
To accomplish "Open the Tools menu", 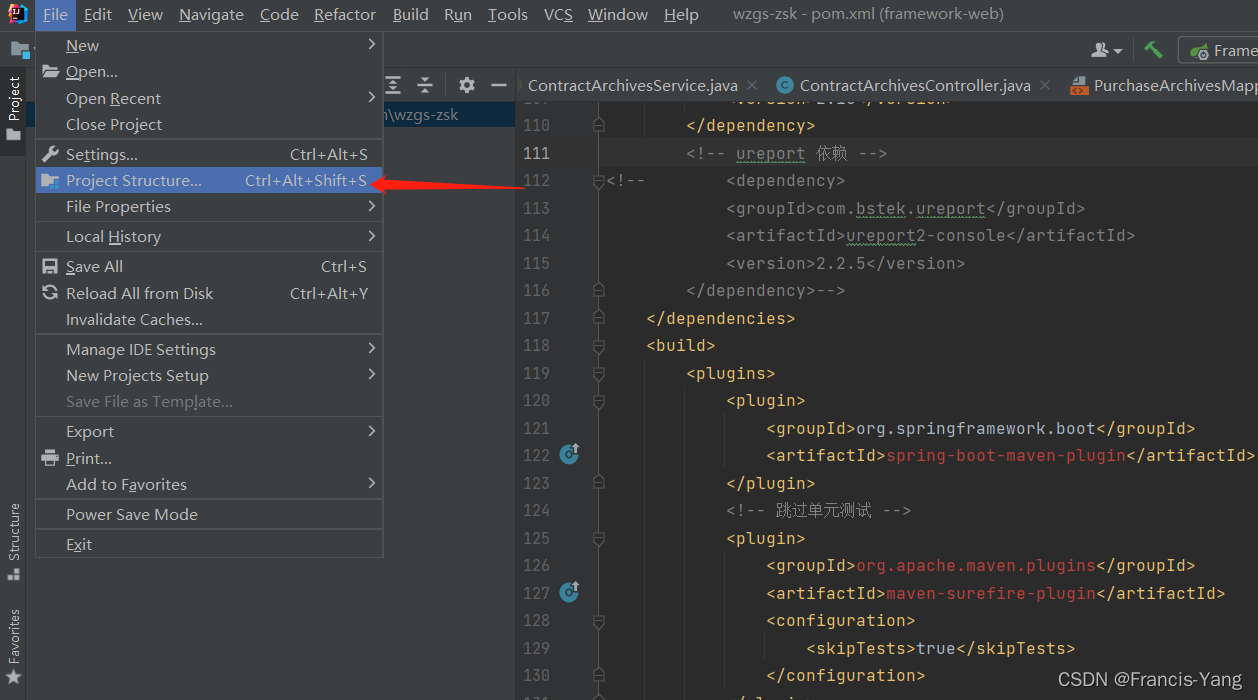I will coord(508,14).
